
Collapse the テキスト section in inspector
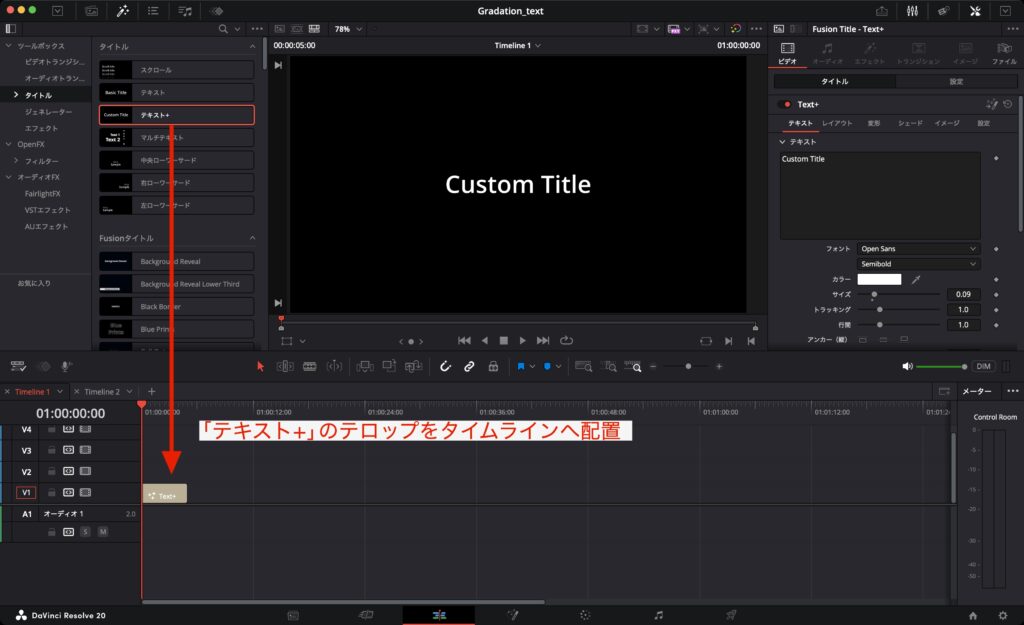click(x=782, y=142)
